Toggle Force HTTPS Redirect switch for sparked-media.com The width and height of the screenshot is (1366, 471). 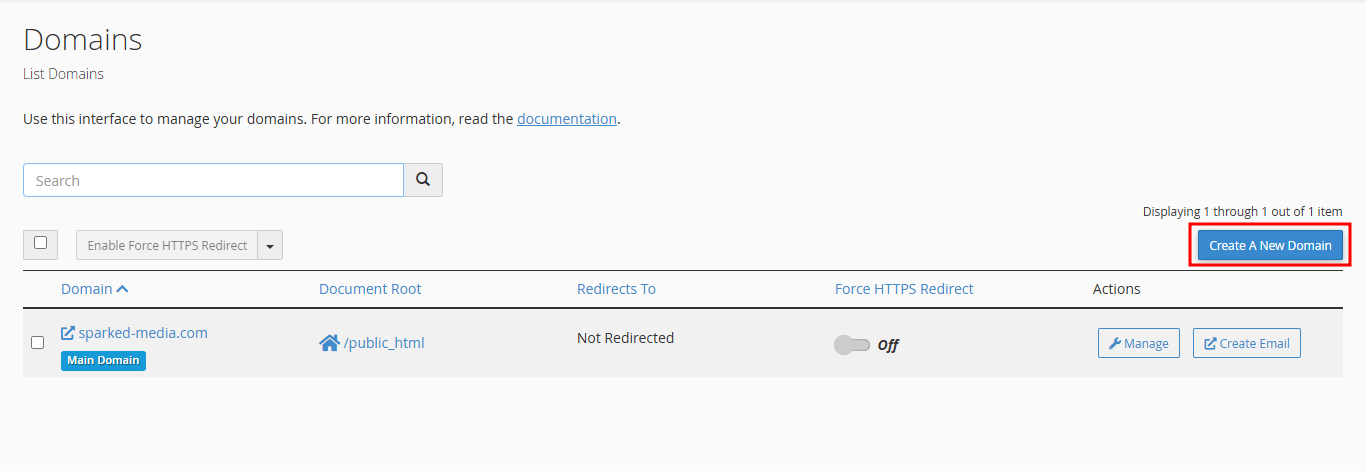[852, 345]
